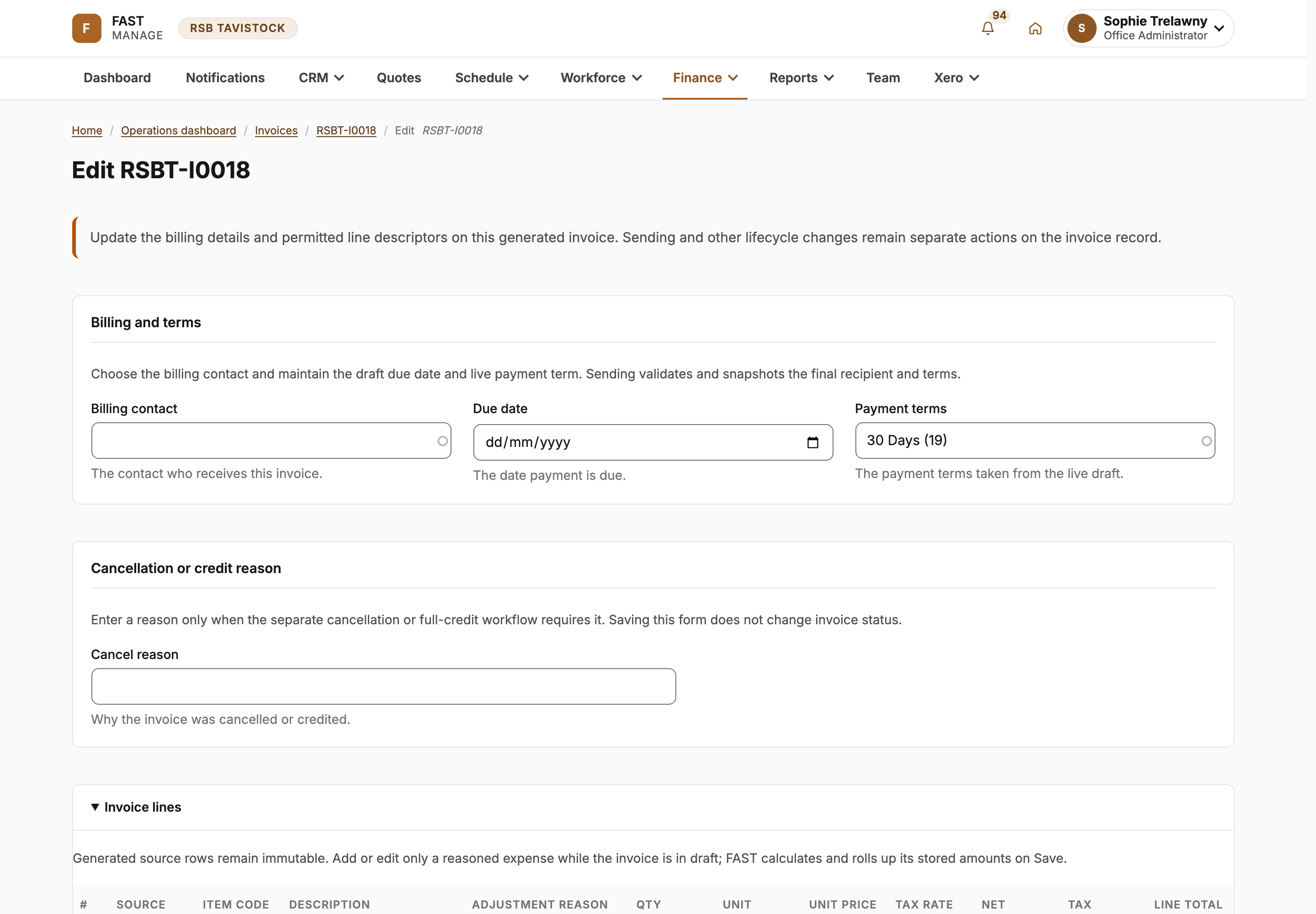1316x914 pixels.
Task: Open the Workforce dropdown menu
Action: [601, 78]
